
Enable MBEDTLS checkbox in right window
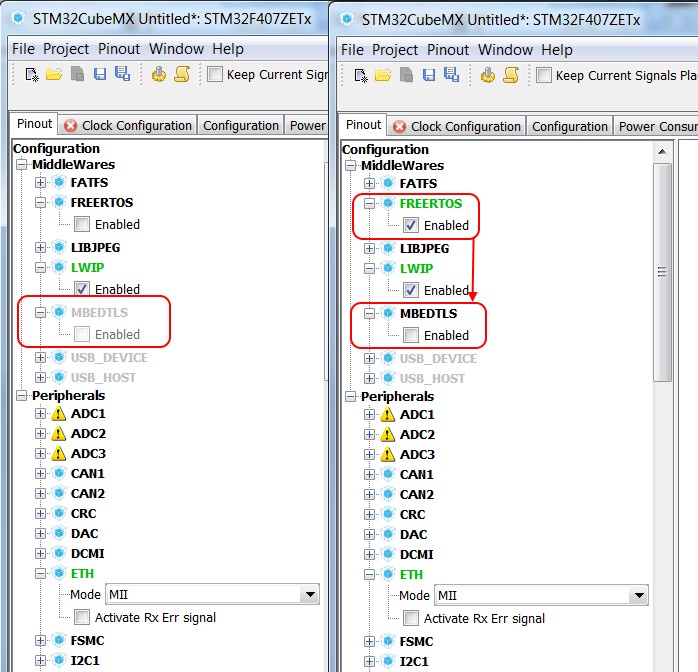[411, 335]
